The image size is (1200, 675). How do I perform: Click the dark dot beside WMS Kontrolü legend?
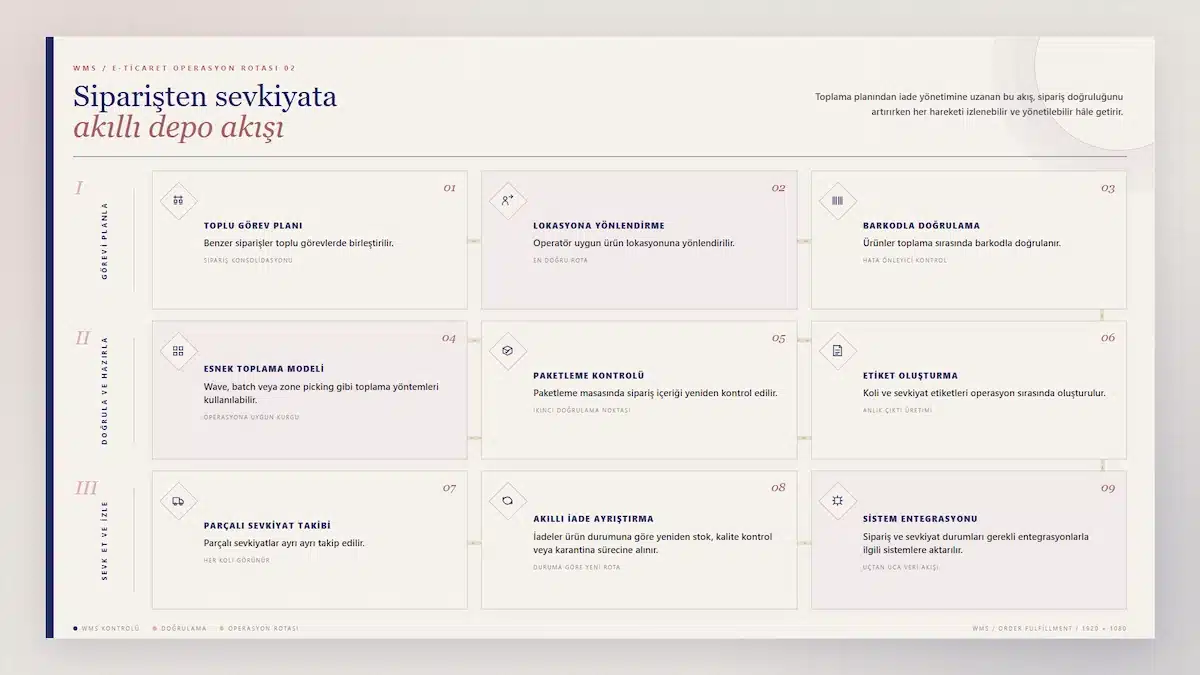75,629
